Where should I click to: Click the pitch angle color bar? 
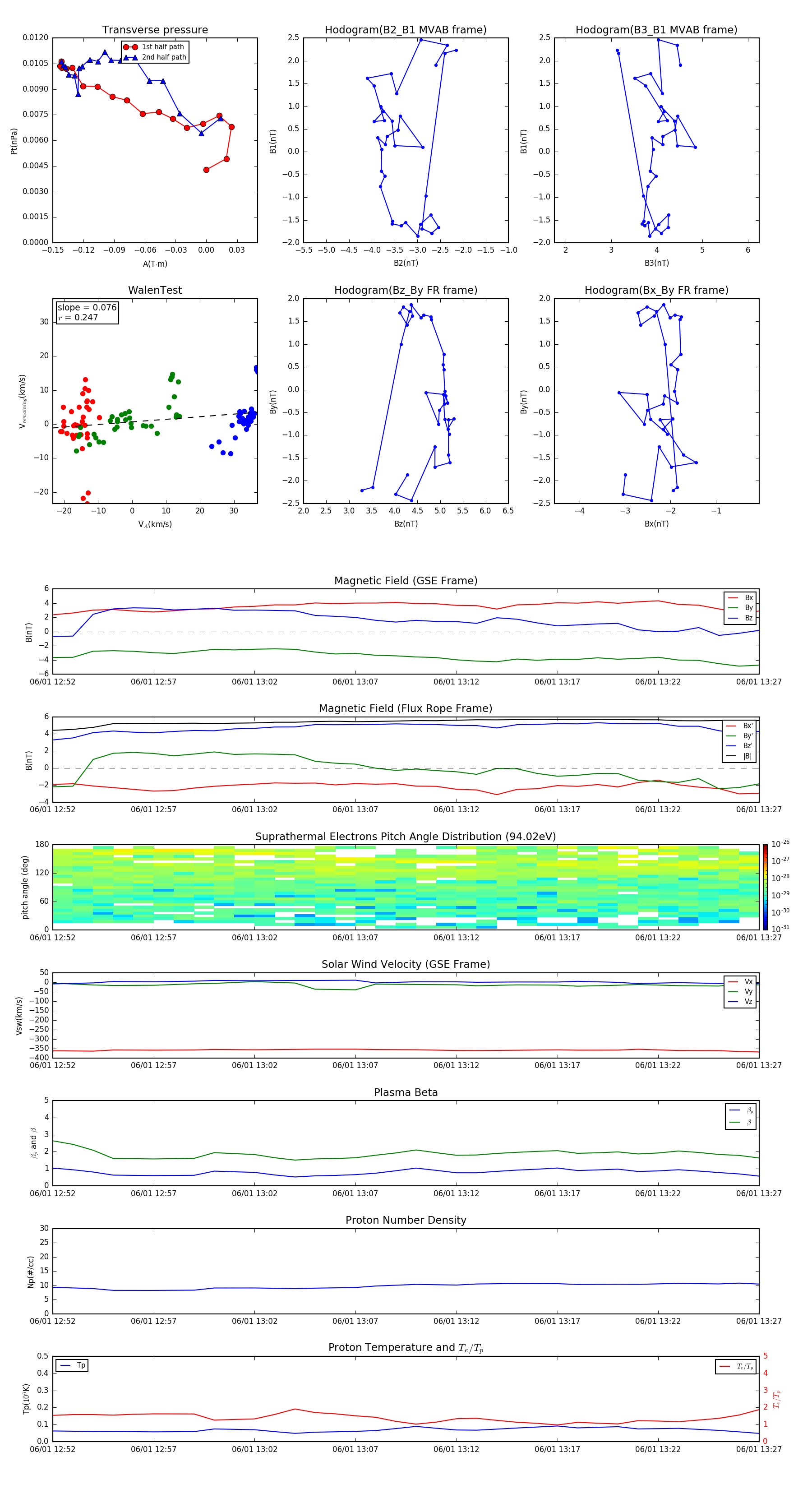tap(765, 887)
